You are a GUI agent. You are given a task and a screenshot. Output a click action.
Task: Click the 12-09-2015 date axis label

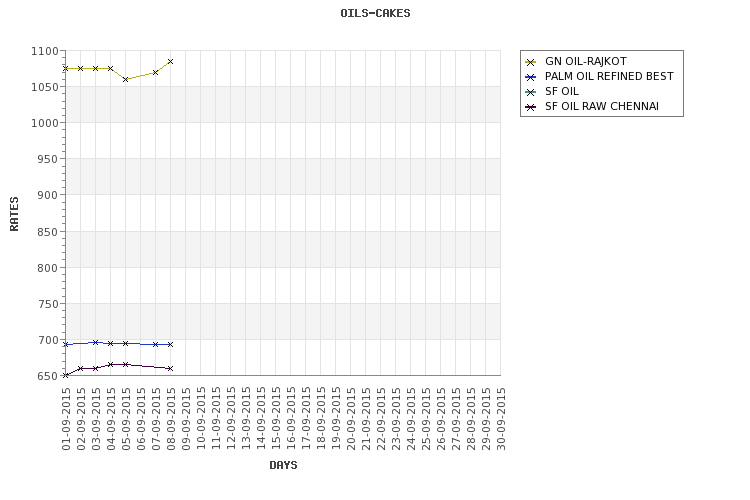(231, 419)
